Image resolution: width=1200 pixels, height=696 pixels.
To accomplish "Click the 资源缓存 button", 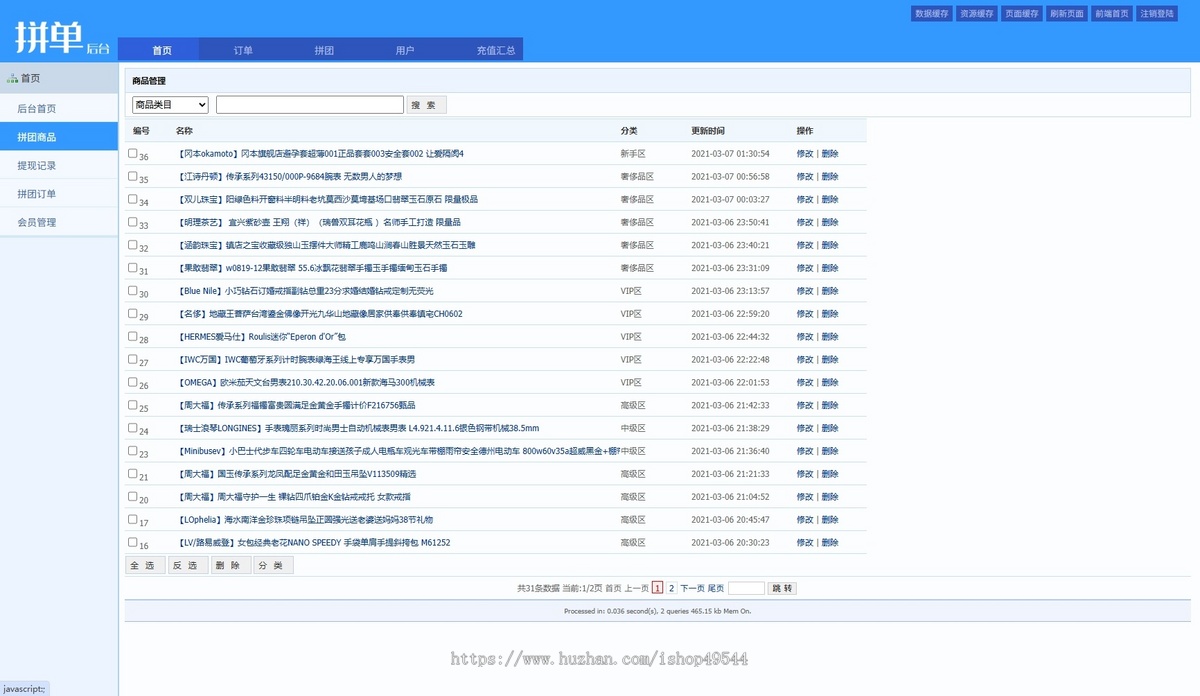I will pos(977,14).
